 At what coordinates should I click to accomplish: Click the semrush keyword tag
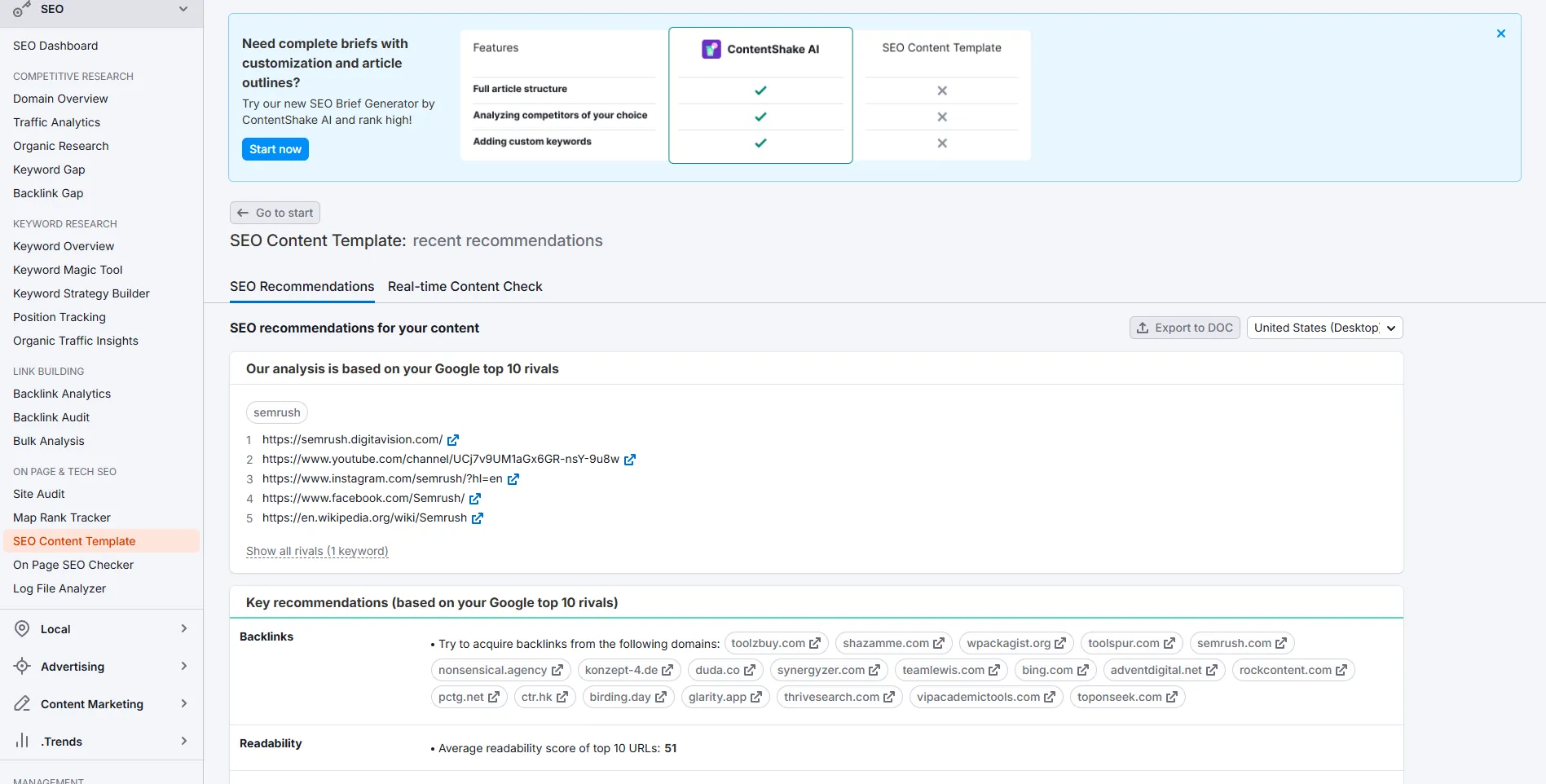[x=277, y=412]
